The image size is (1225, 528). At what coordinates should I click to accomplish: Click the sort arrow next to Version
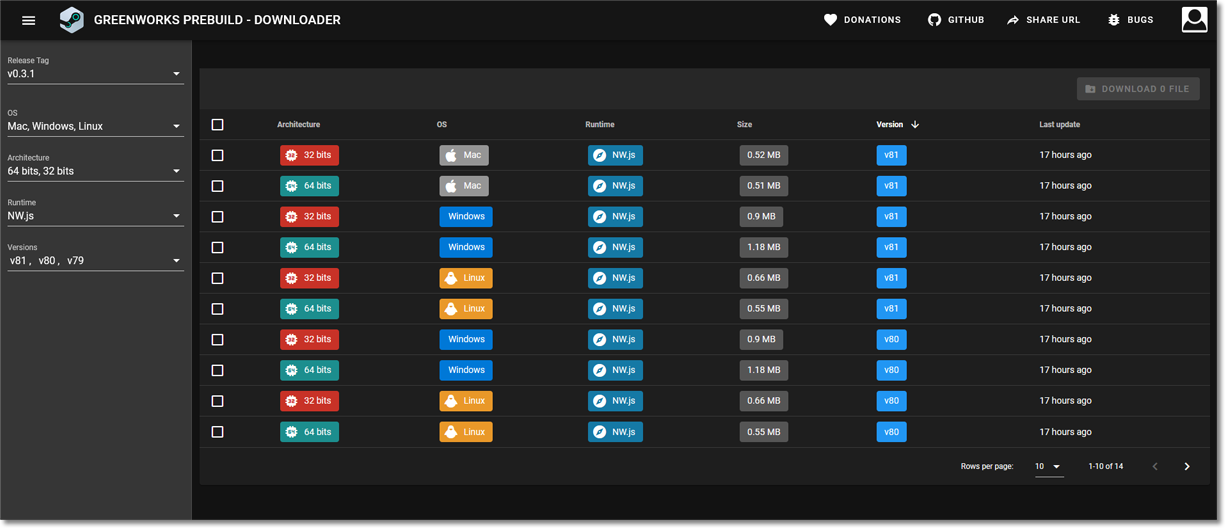click(x=915, y=125)
